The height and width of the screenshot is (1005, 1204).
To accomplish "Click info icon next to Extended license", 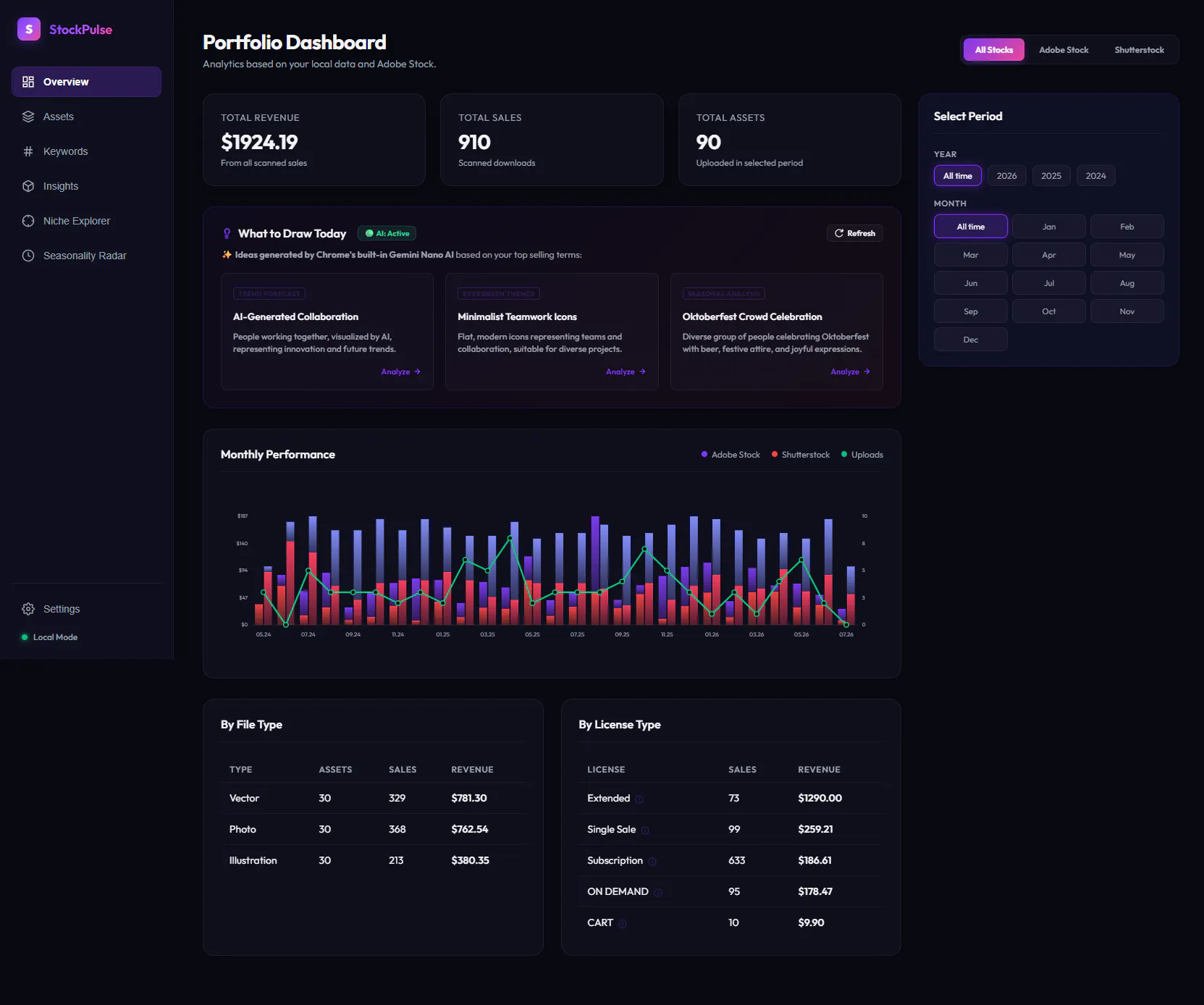I will tap(639, 799).
